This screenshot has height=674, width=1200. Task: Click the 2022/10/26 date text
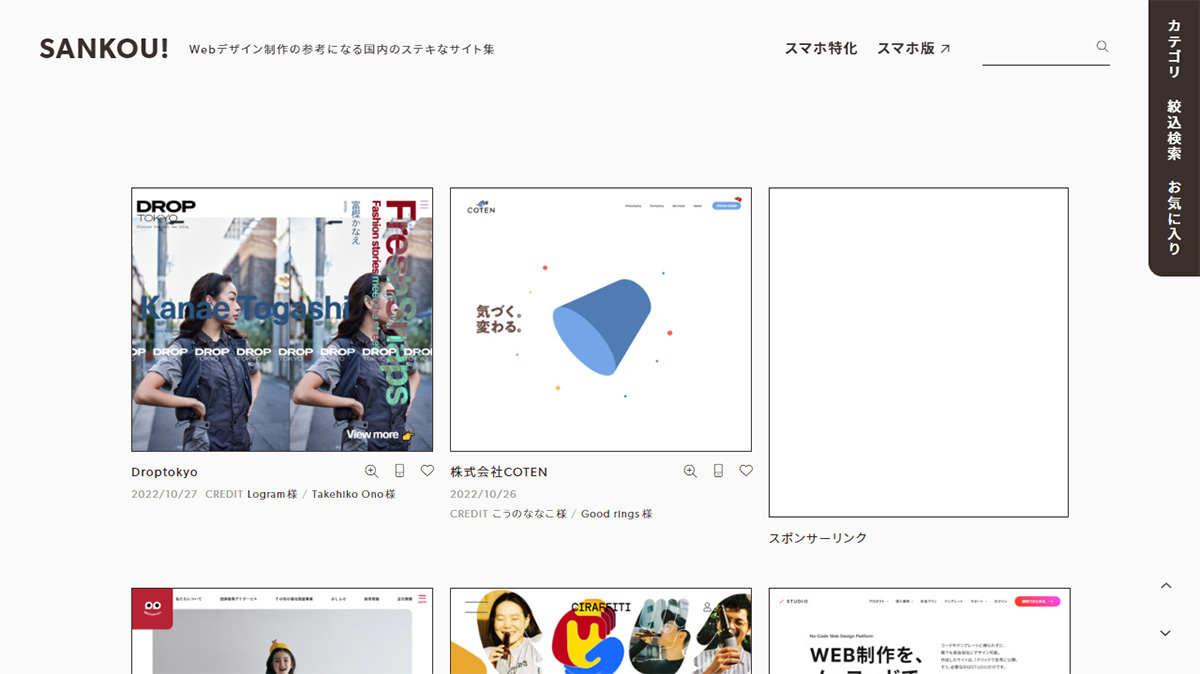coord(483,494)
